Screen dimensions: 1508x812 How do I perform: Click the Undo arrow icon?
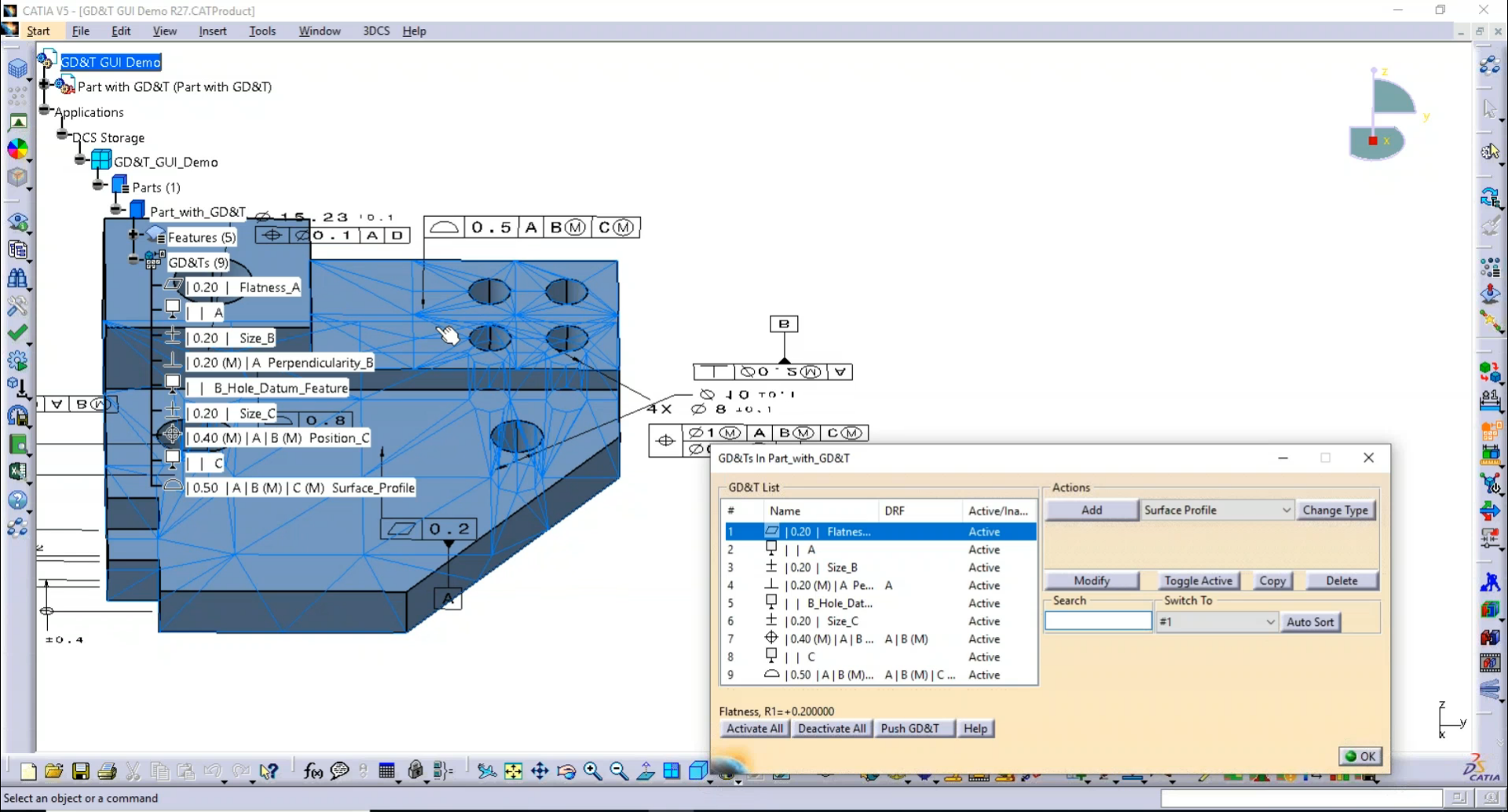coord(213,770)
